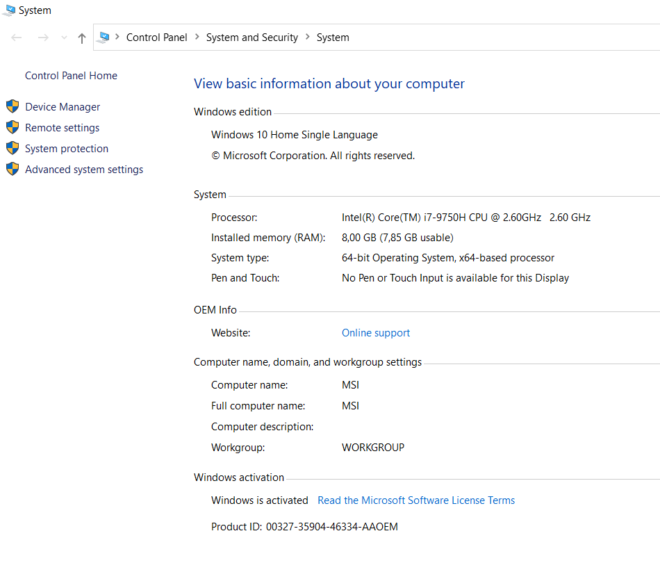The height and width of the screenshot is (579, 660).
Task: Click '© Microsoft Corporation. All rights reserved.' text
Action: click(313, 156)
